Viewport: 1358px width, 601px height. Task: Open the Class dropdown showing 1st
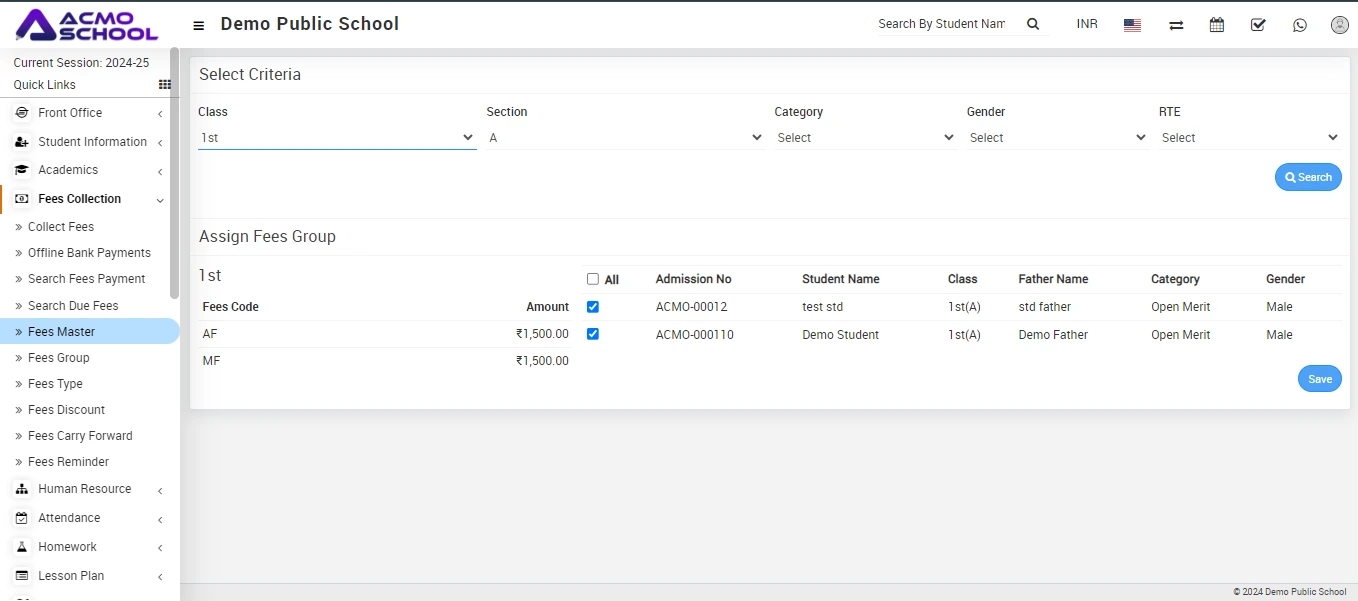[x=336, y=138]
